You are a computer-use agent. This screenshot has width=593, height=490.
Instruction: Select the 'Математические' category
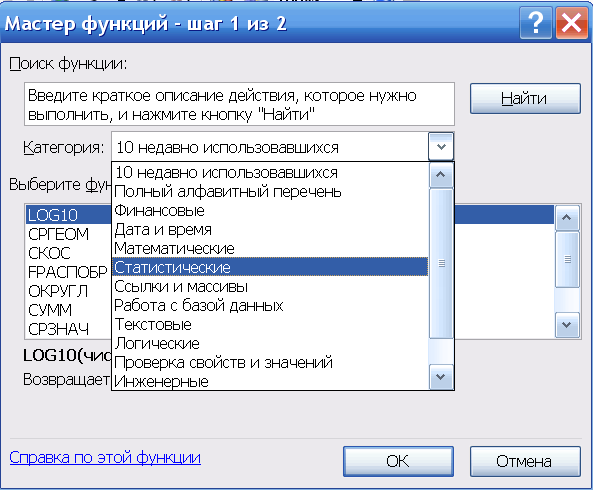click(270, 248)
